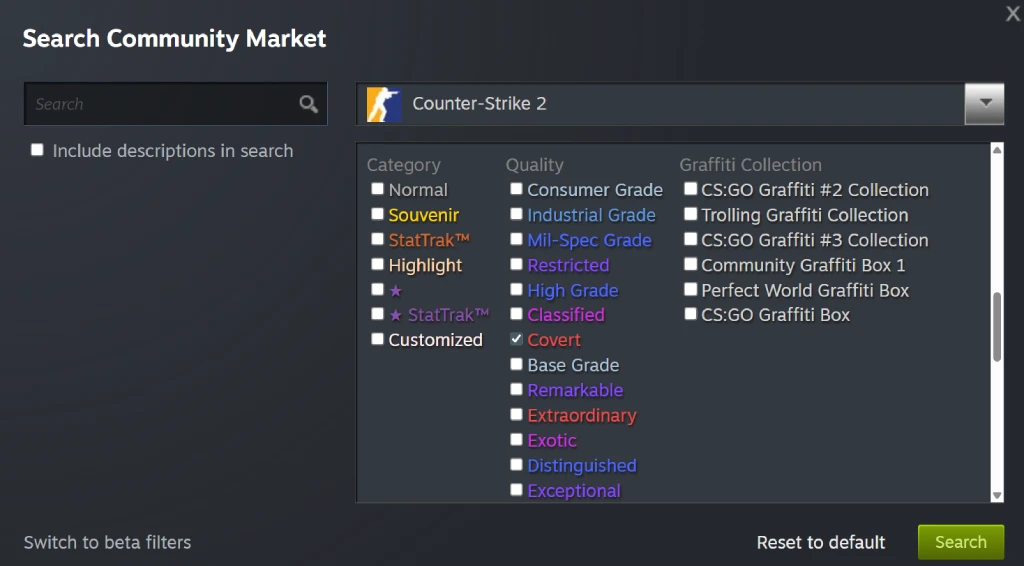
Task: Check the Industrial Grade quality box
Action: click(517, 214)
